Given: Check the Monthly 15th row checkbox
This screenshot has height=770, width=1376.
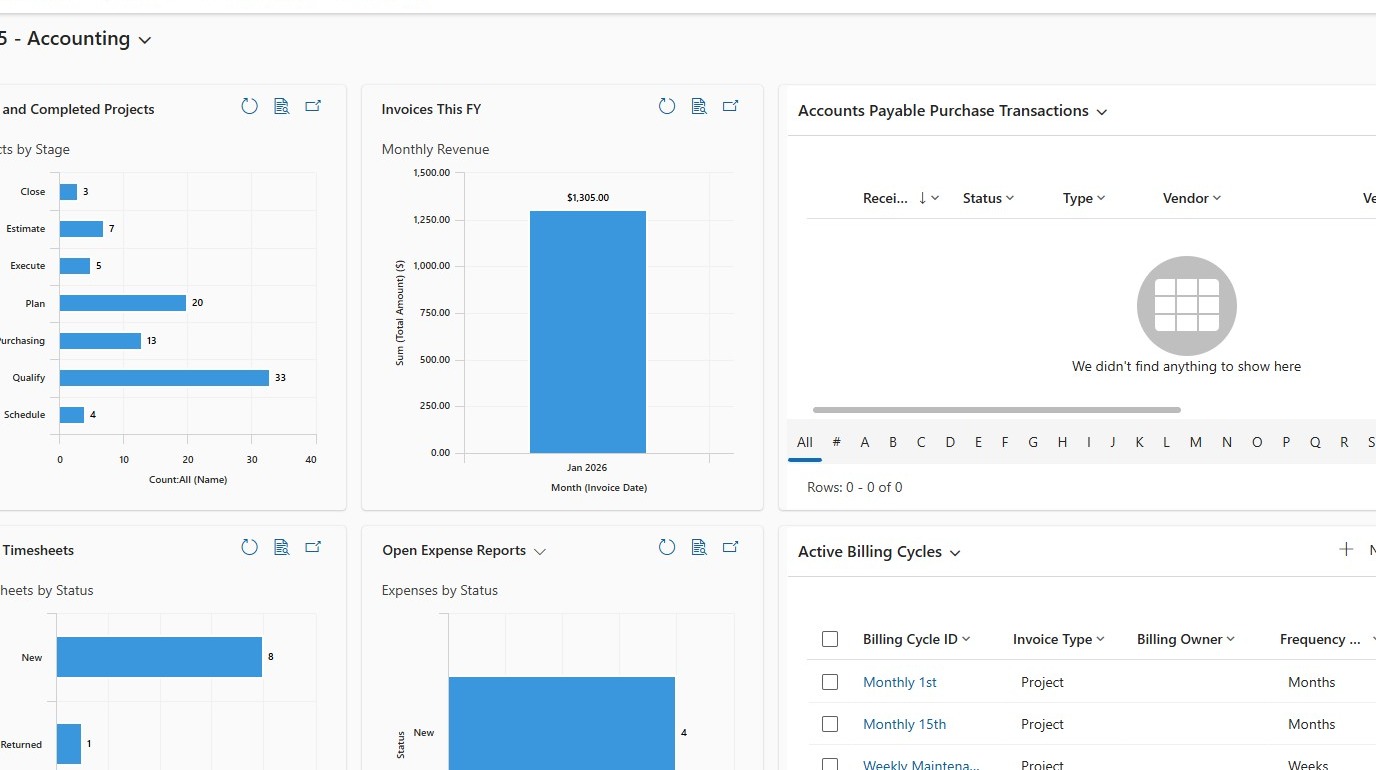Looking at the screenshot, I should tap(830, 724).
